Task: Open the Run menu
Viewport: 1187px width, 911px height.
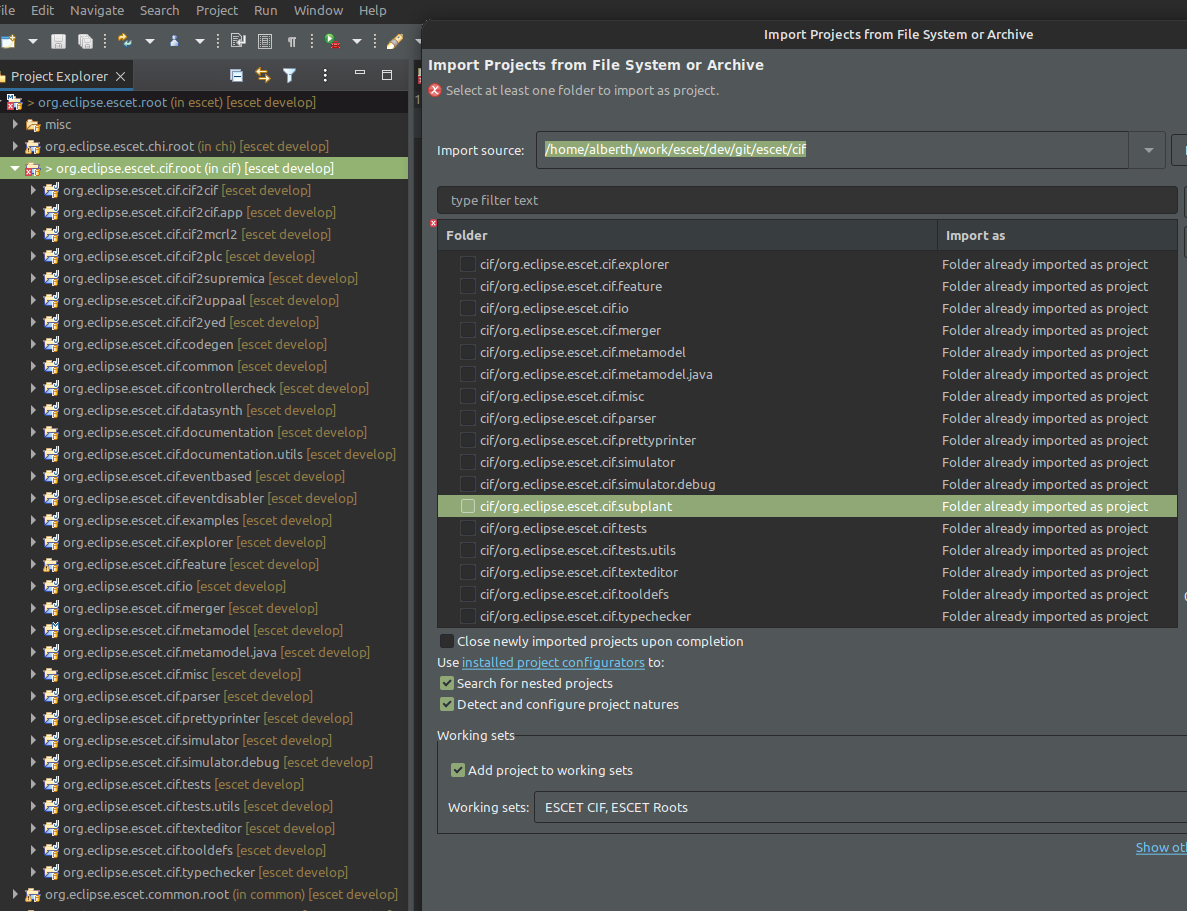Action: coord(266,11)
